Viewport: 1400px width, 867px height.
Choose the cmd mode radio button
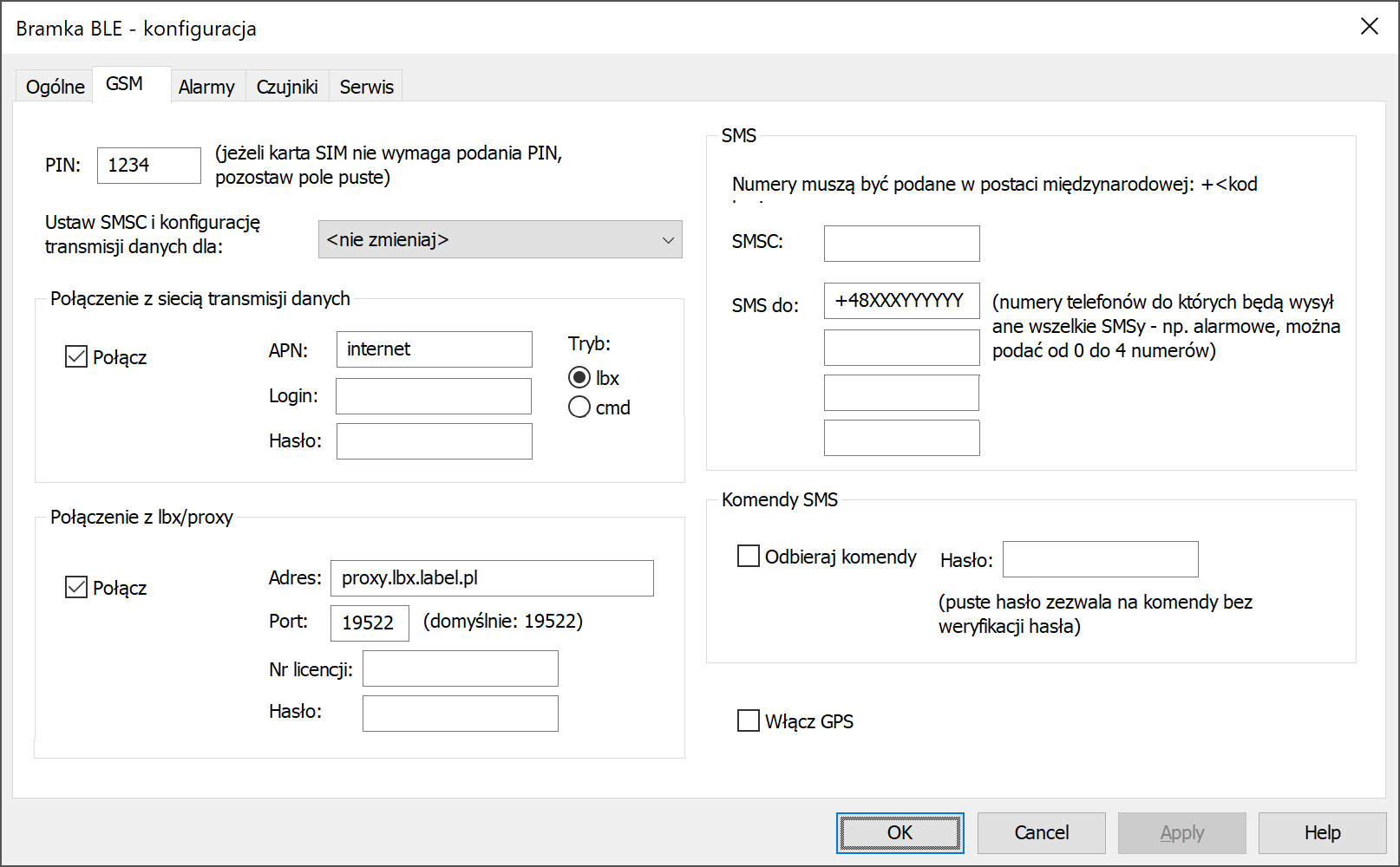pyautogui.click(x=579, y=407)
